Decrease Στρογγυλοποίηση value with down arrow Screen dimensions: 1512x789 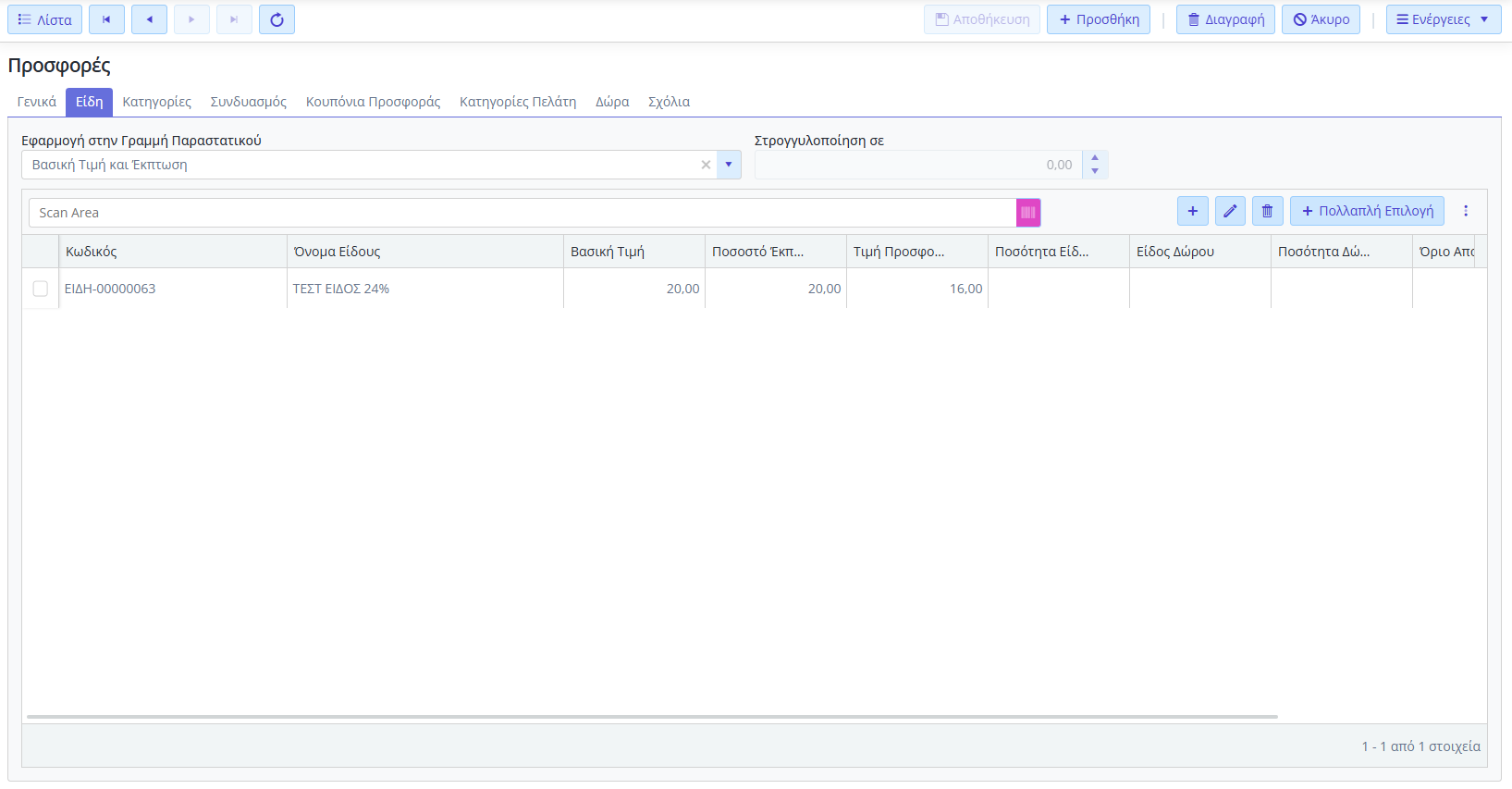pos(1095,171)
